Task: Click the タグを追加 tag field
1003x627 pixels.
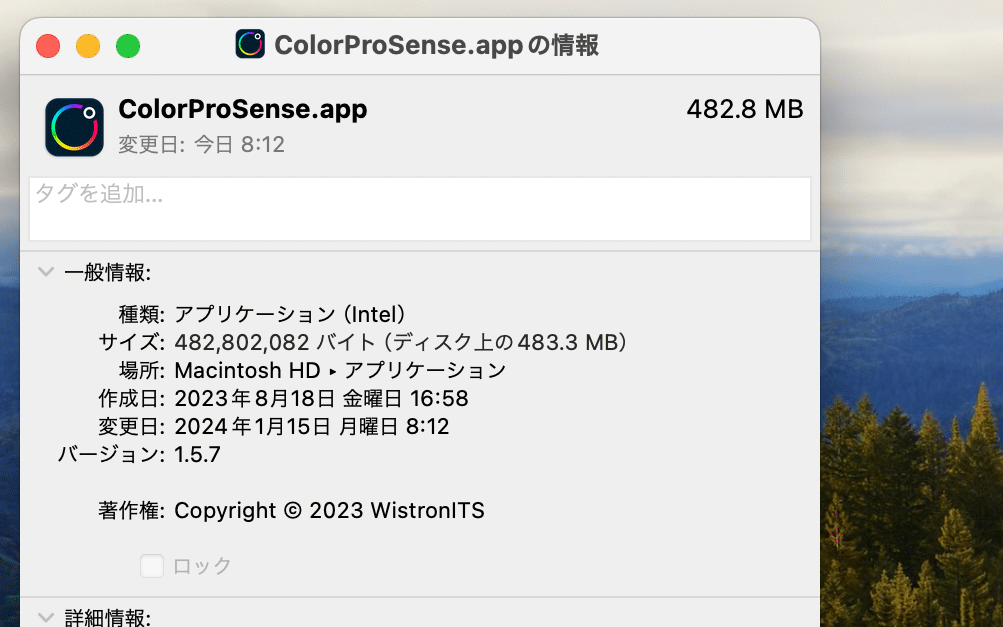Action: point(419,209)
